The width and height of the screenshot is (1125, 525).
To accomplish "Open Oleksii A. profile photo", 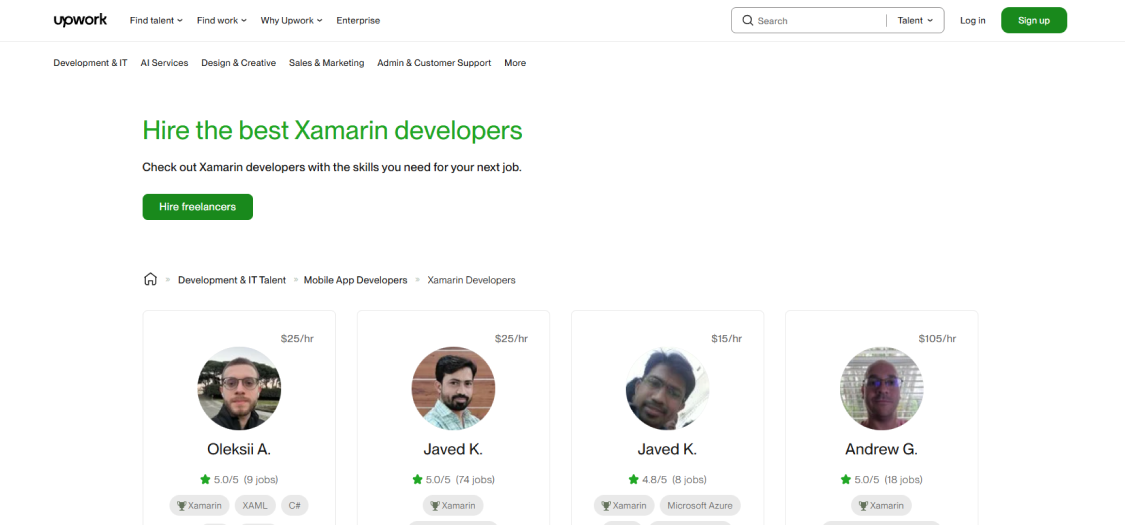I will click(x=239, y=389).
